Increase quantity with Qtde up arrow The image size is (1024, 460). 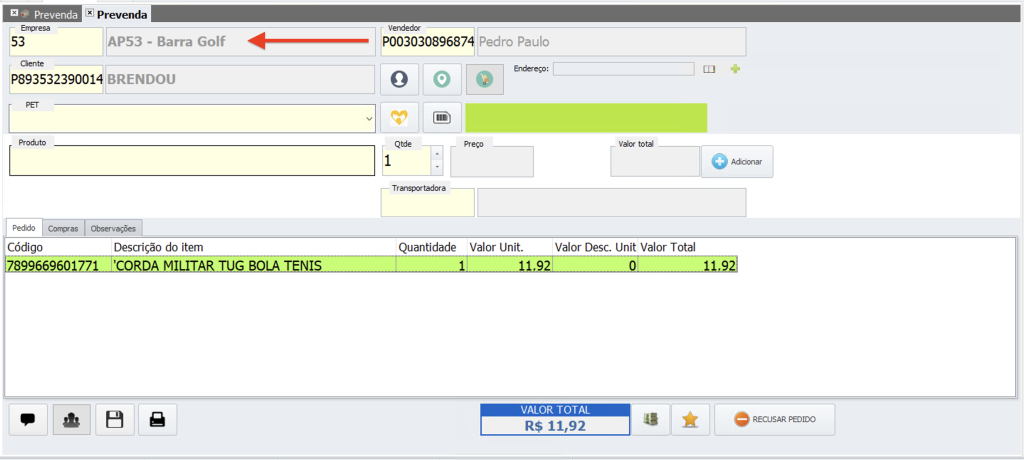click(436, 153)
